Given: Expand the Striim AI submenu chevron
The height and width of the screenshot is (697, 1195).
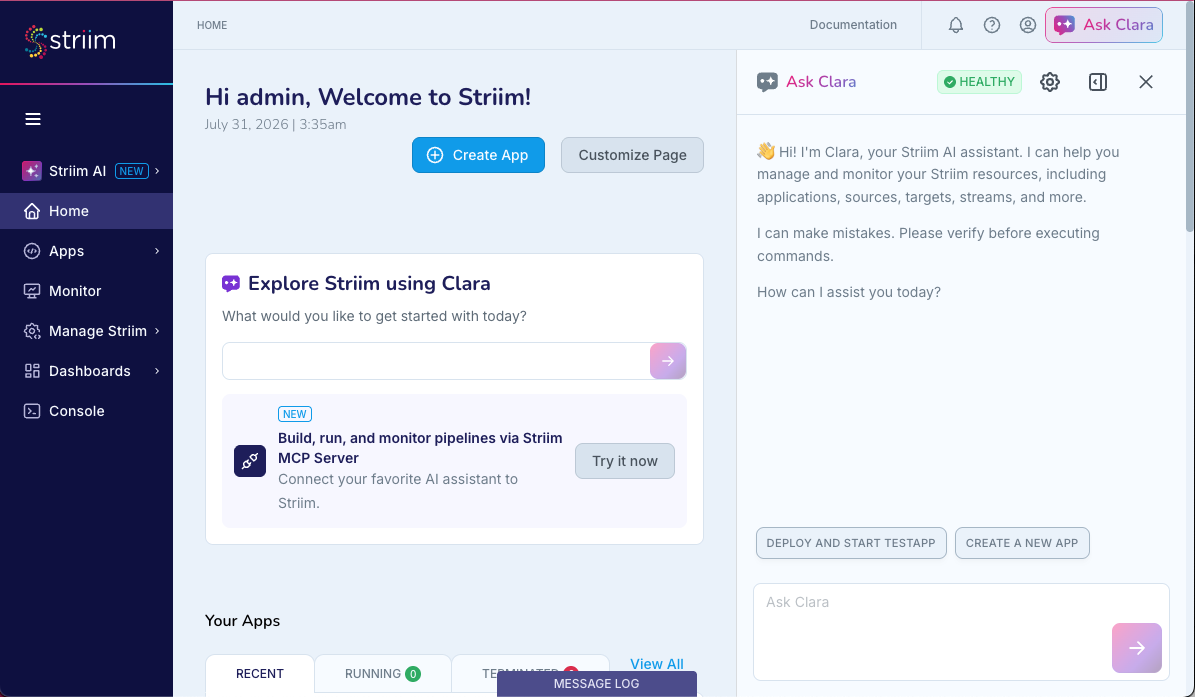Looking at the screenshot, I should (x=157, y=171).
